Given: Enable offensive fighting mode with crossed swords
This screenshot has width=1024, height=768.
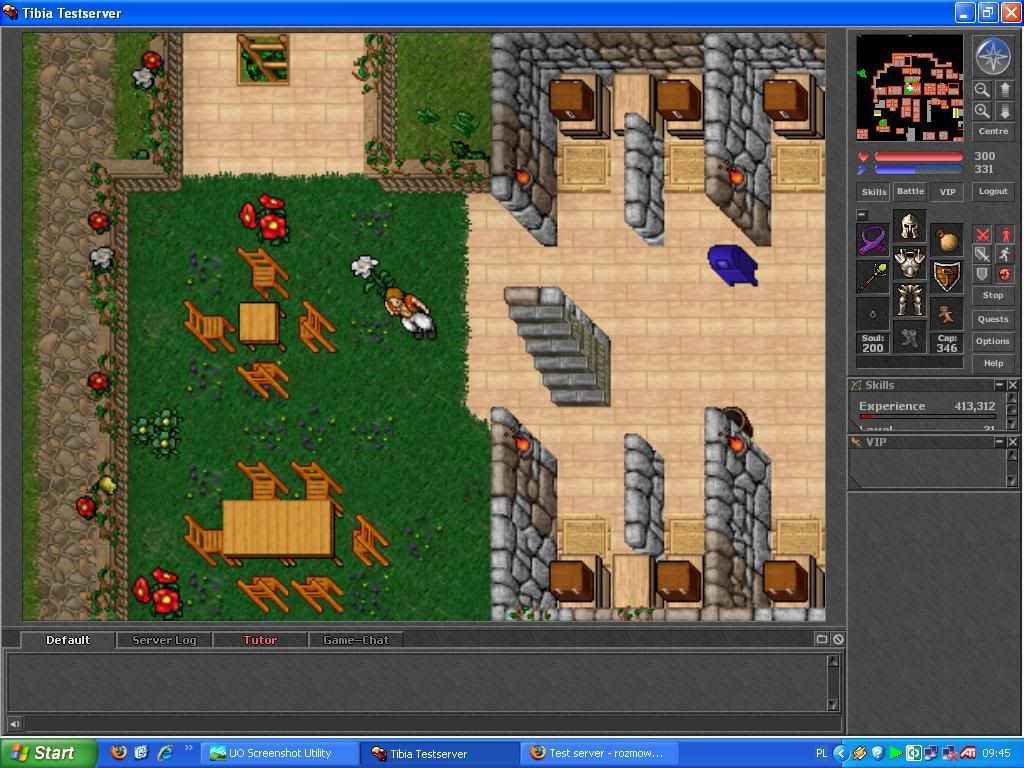Looking at the screenshot, I should point(982,234).
